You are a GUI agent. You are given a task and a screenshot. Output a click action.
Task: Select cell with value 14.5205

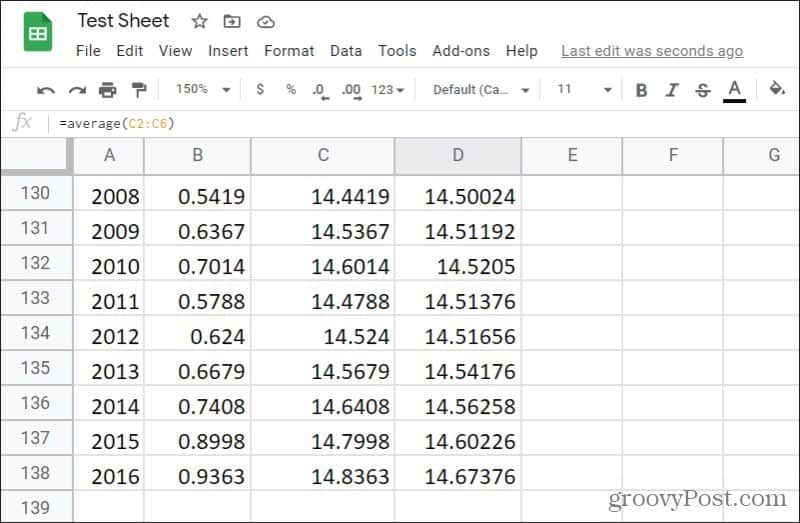458,264
